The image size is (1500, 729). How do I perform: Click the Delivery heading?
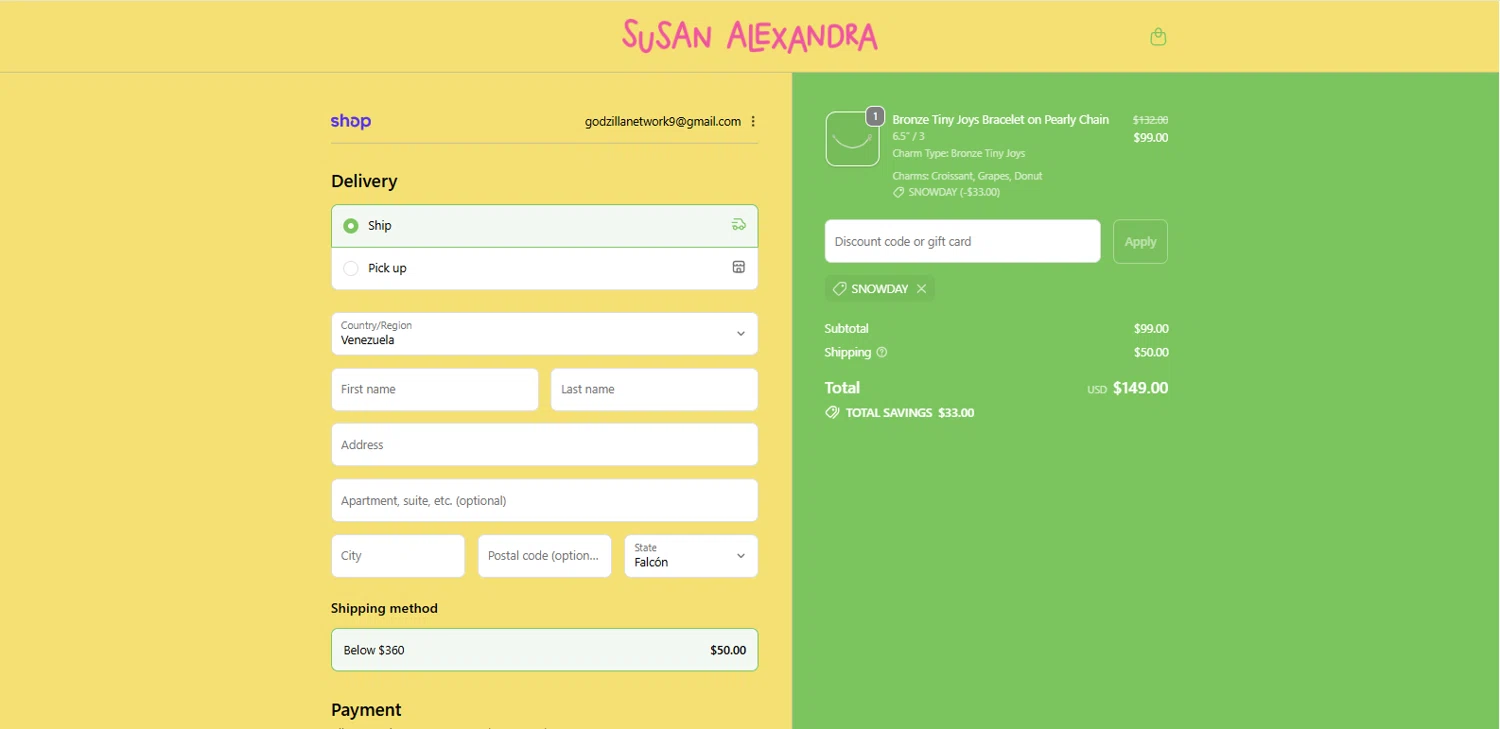click(364, 181)
